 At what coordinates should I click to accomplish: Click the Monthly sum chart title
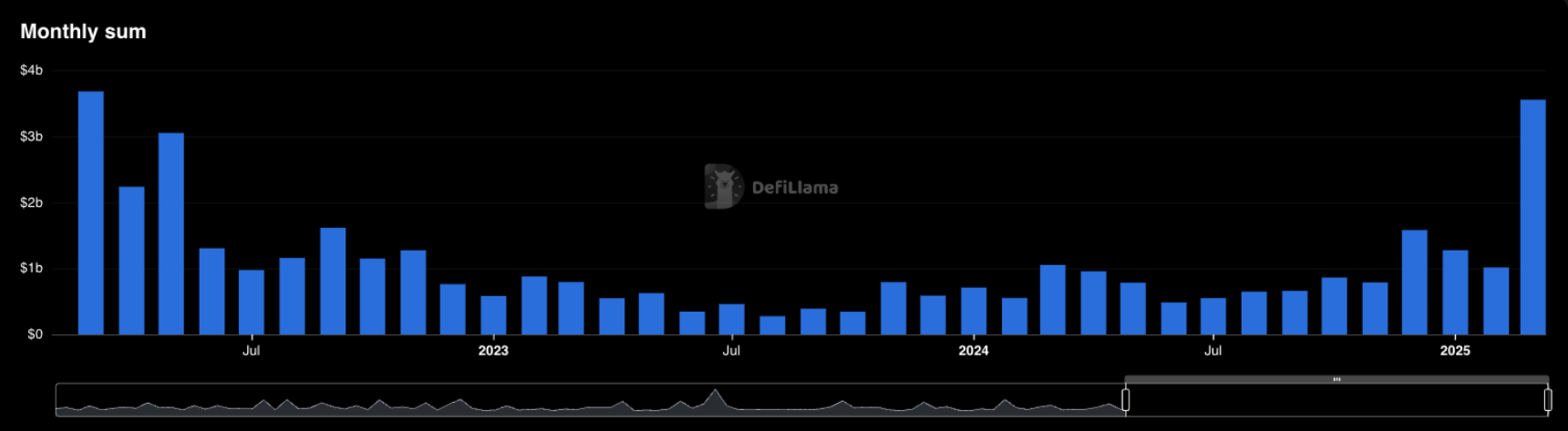coord(83,32)
